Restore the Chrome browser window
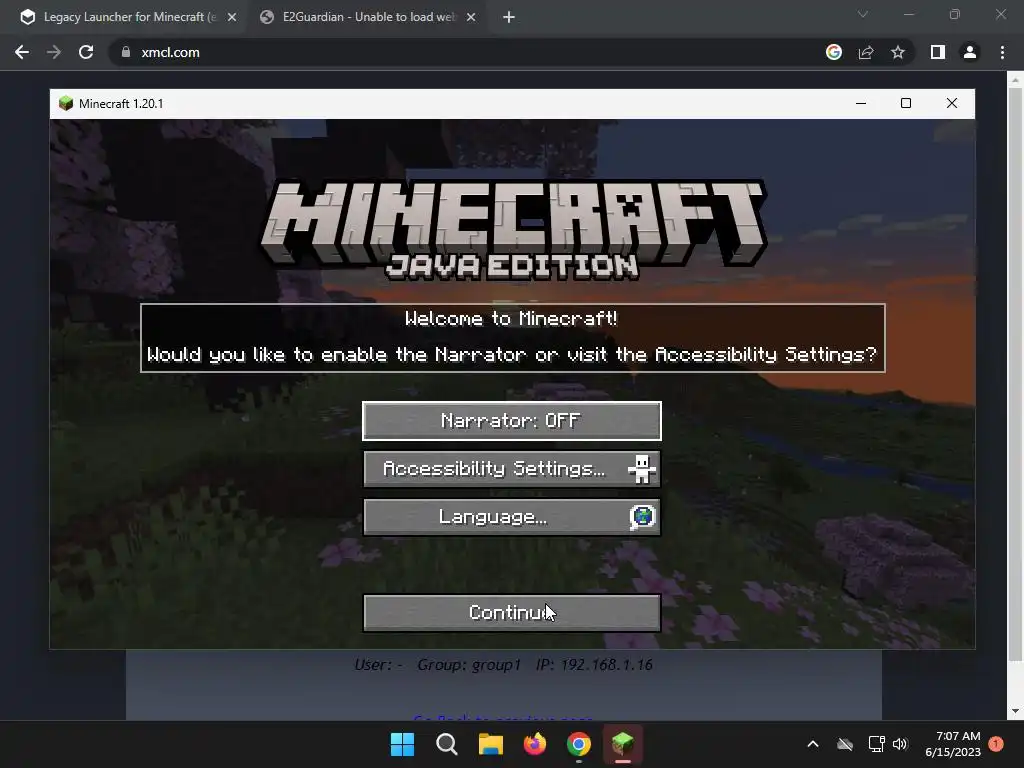Screen dimensions: 1024x768 point(955,14)
